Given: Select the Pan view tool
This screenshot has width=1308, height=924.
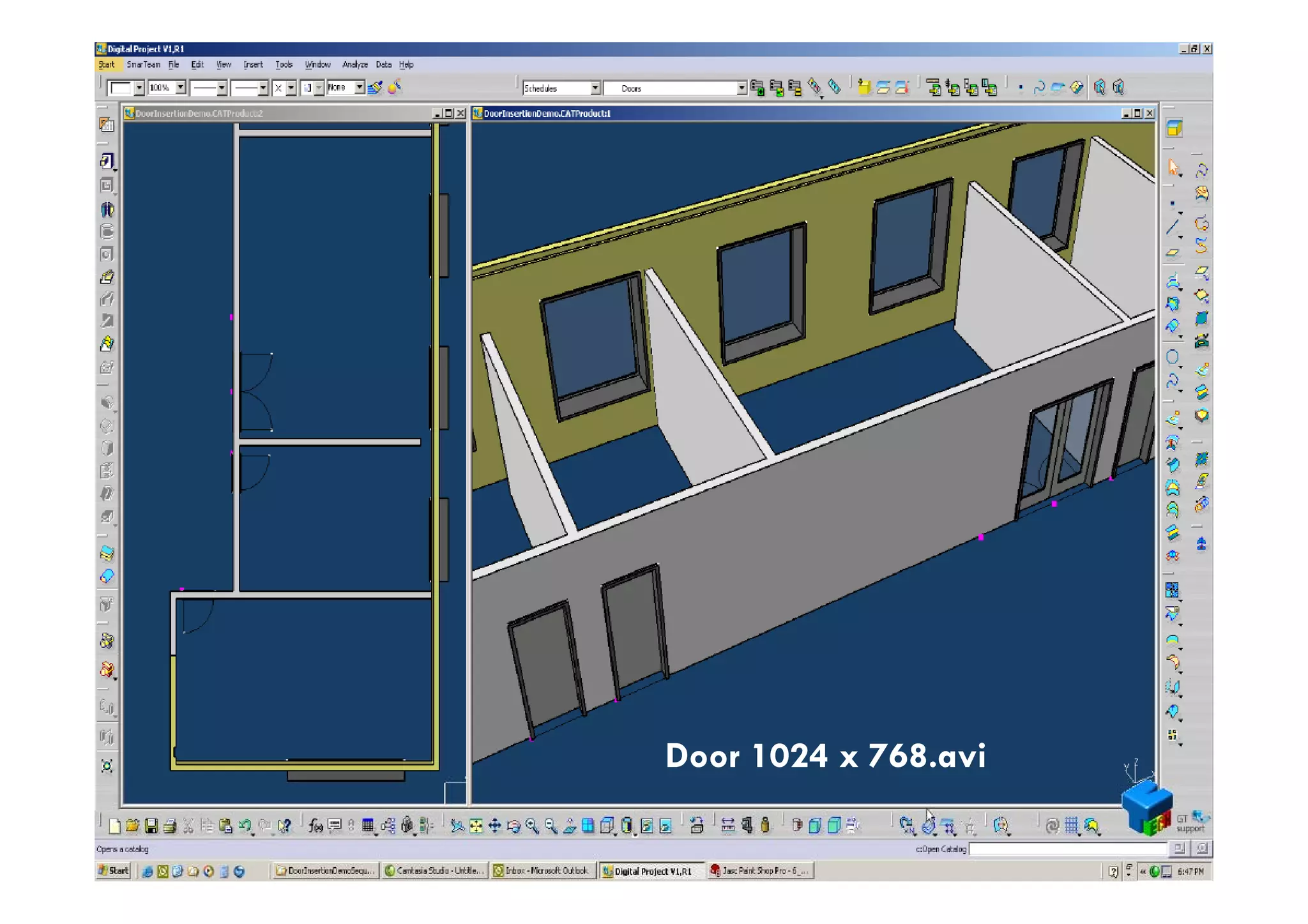Looking at the screenshot, I should pos(495,826).
